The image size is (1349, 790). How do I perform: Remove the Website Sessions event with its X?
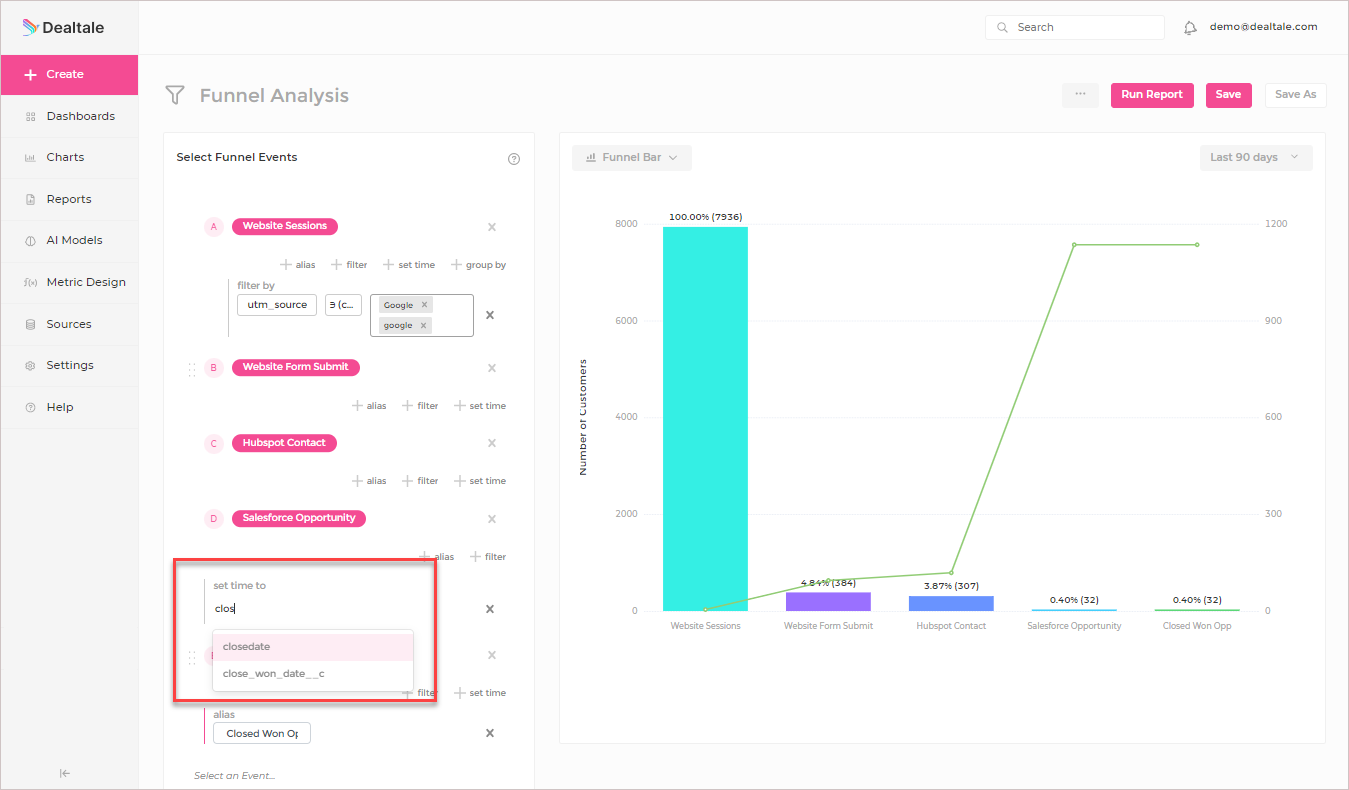(492, 227)
